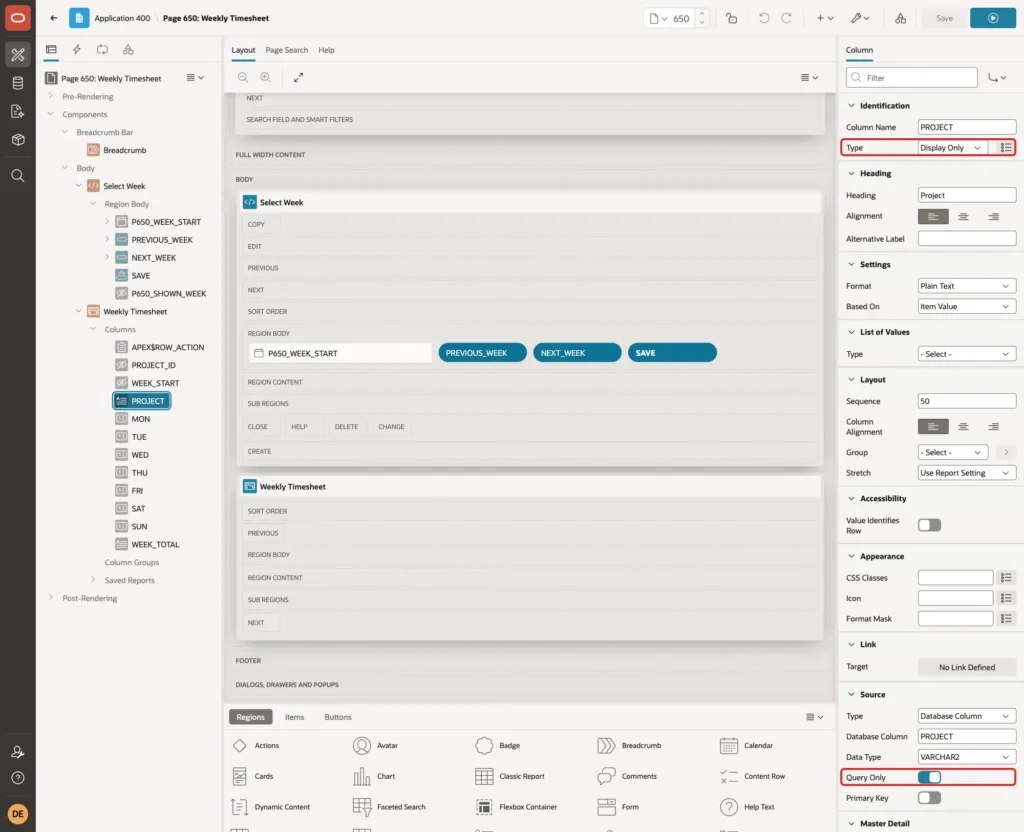
Task: Open Format Mask pick list icon
Action: (x=1006, y=618)
